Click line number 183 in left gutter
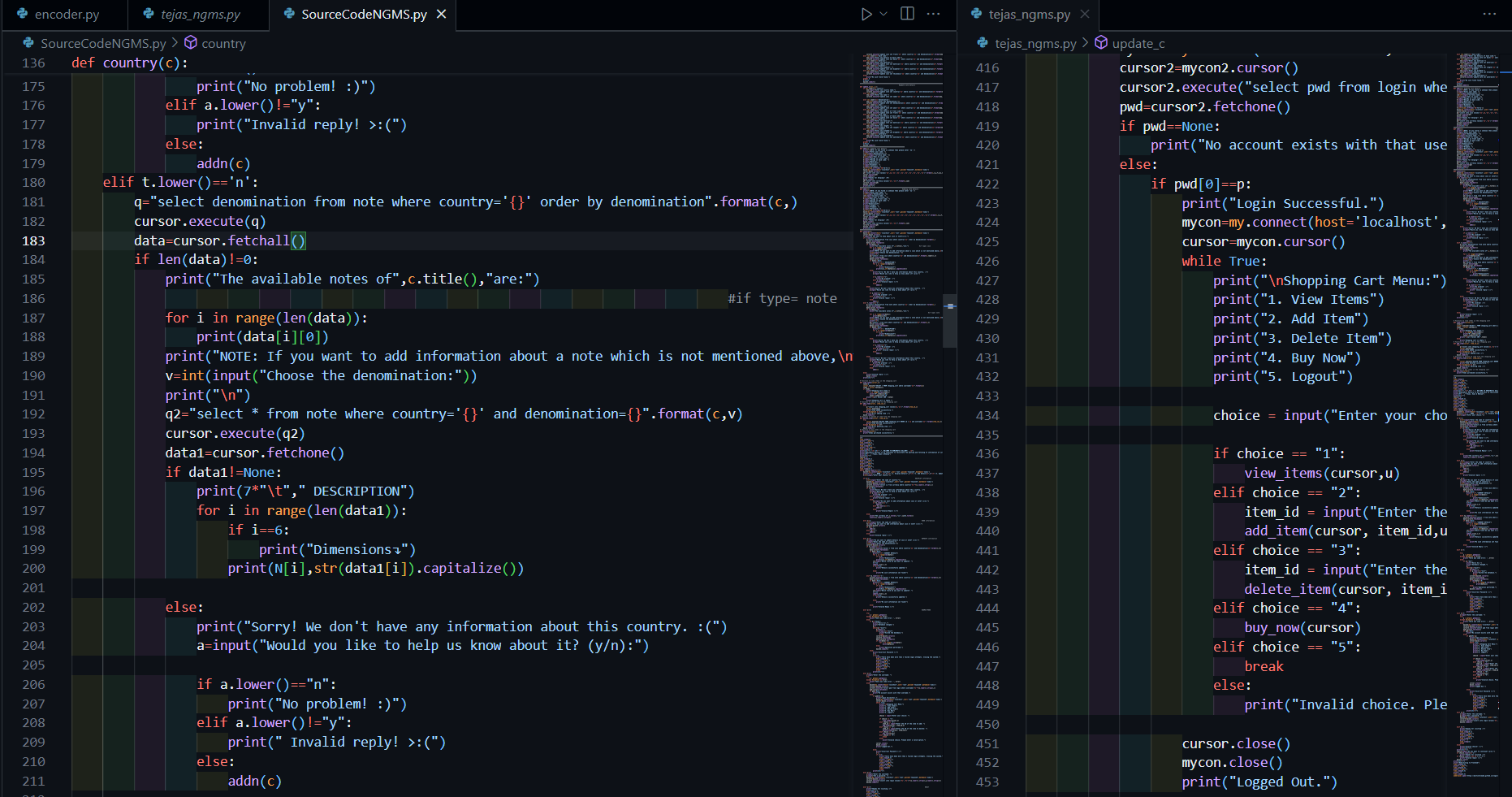The width and height of the screenshot is (1512, 797). (33, 240)
